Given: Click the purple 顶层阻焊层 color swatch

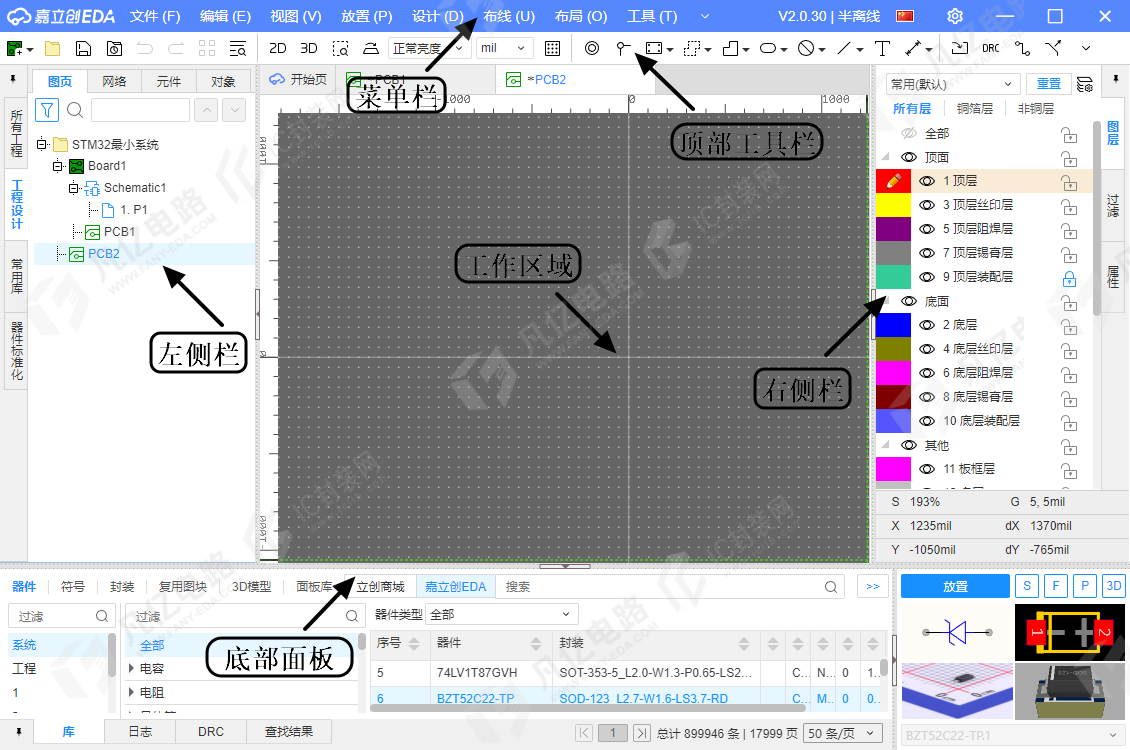Looking at the screenshot, I should [x=894, y=229].
